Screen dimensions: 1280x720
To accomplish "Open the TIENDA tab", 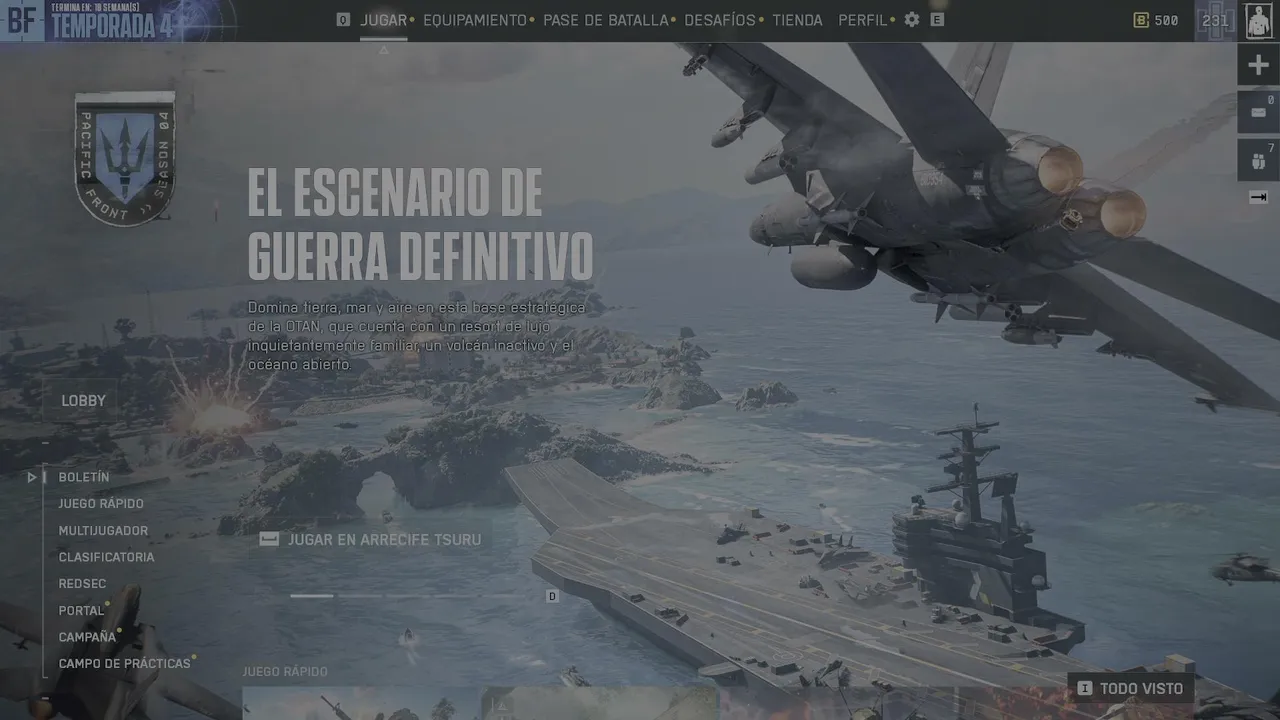I will point(798,20).
